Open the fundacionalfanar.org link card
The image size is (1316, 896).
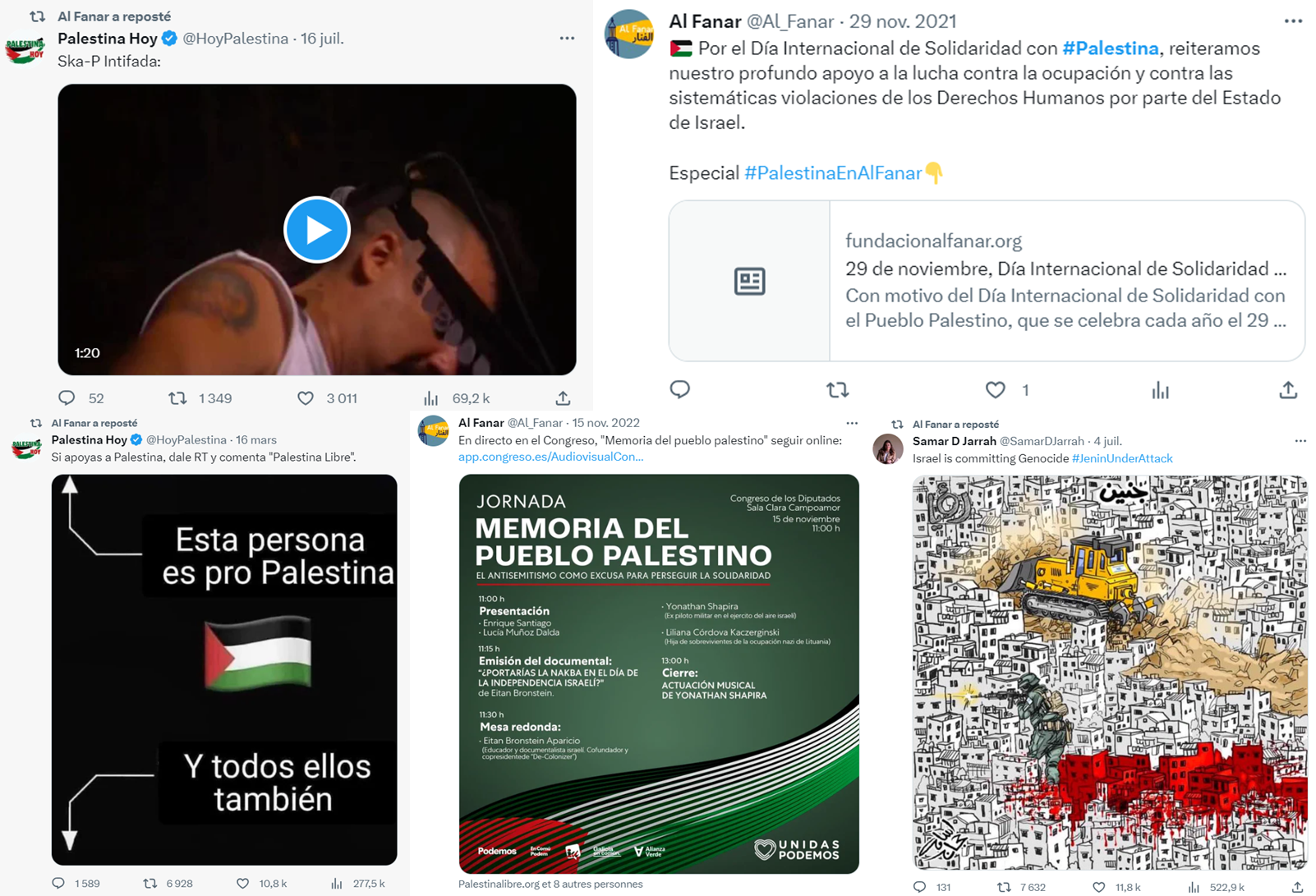click(987, 281)
